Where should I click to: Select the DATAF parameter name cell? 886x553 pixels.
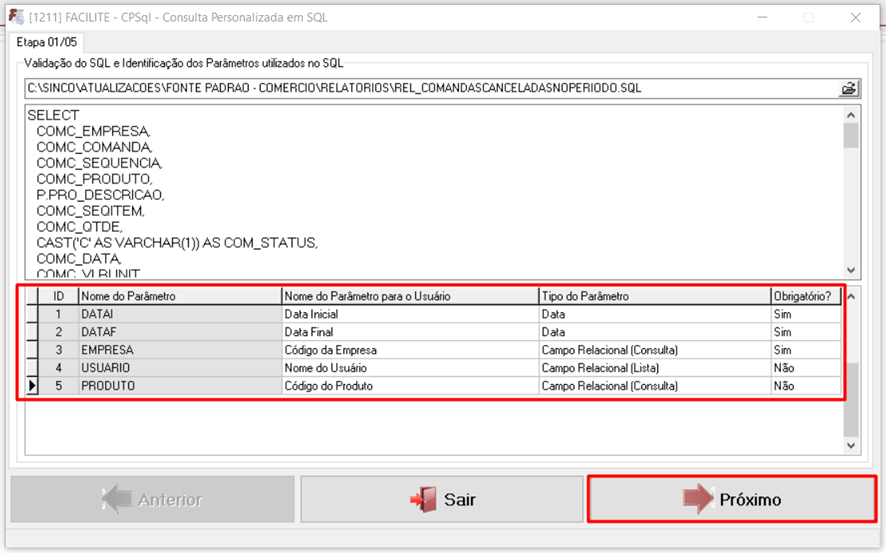(x=180, y=332)
